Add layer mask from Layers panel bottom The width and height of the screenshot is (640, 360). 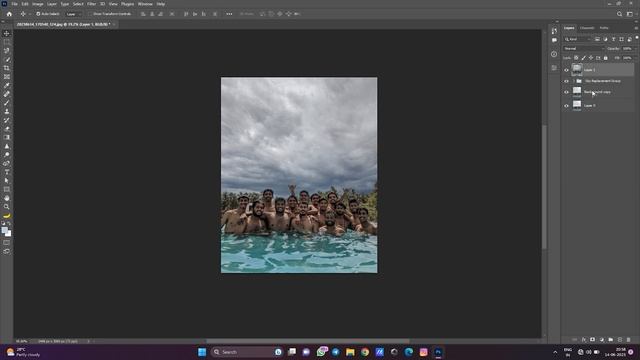click(592, 340)
